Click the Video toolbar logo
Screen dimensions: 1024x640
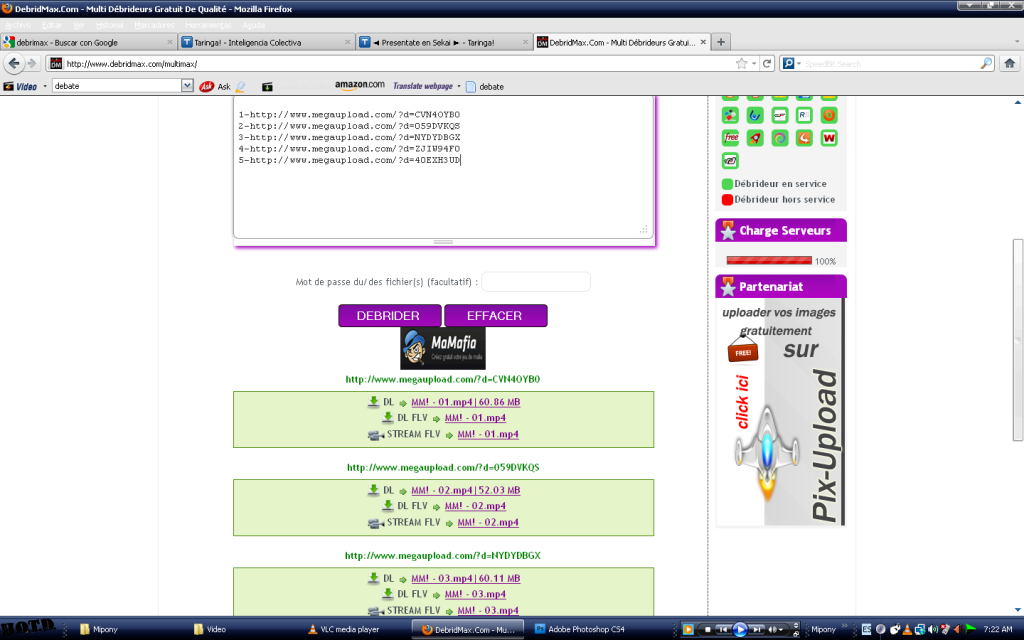pos(20,86)
